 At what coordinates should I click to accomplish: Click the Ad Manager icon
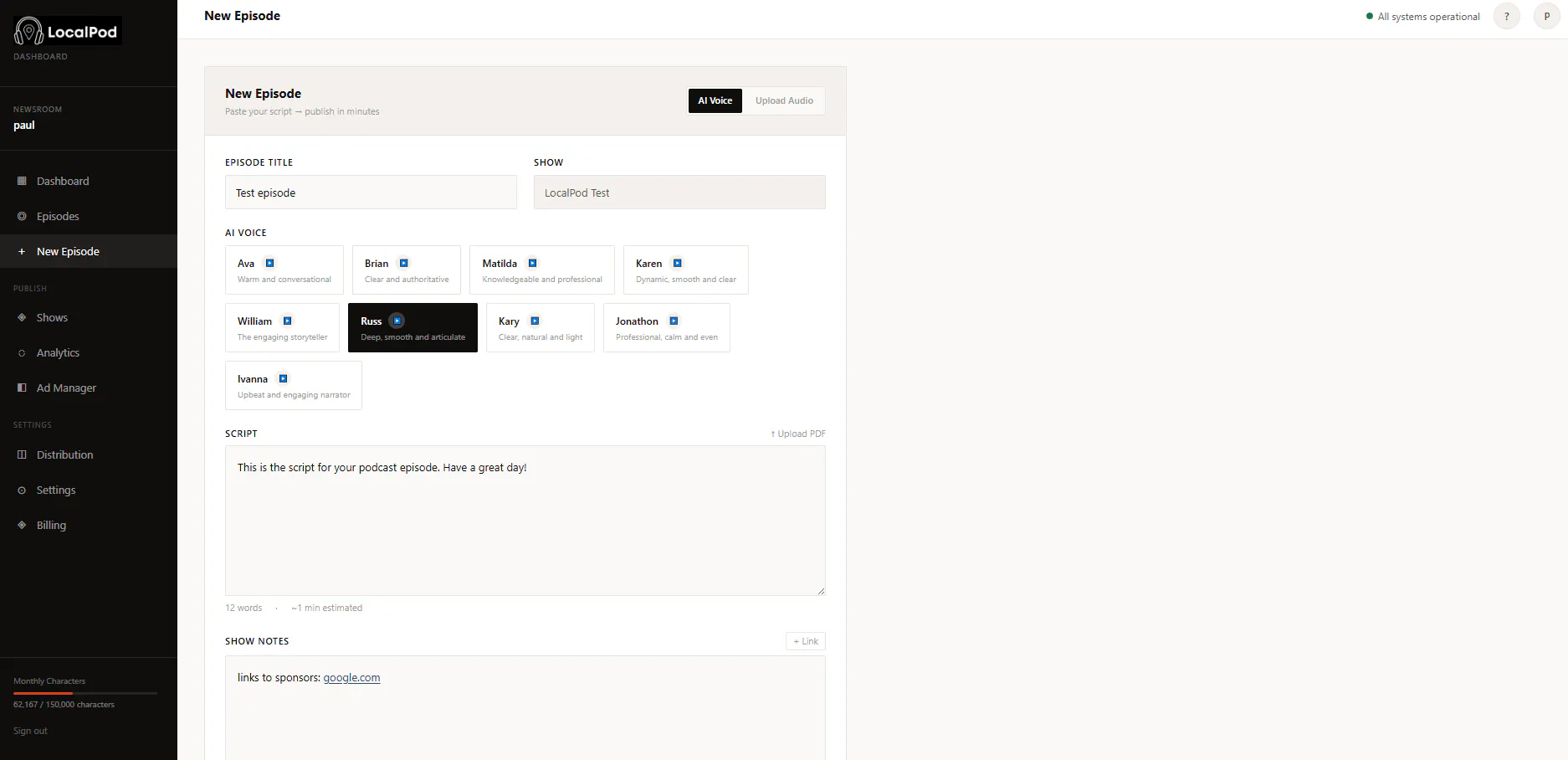[22, 388]
